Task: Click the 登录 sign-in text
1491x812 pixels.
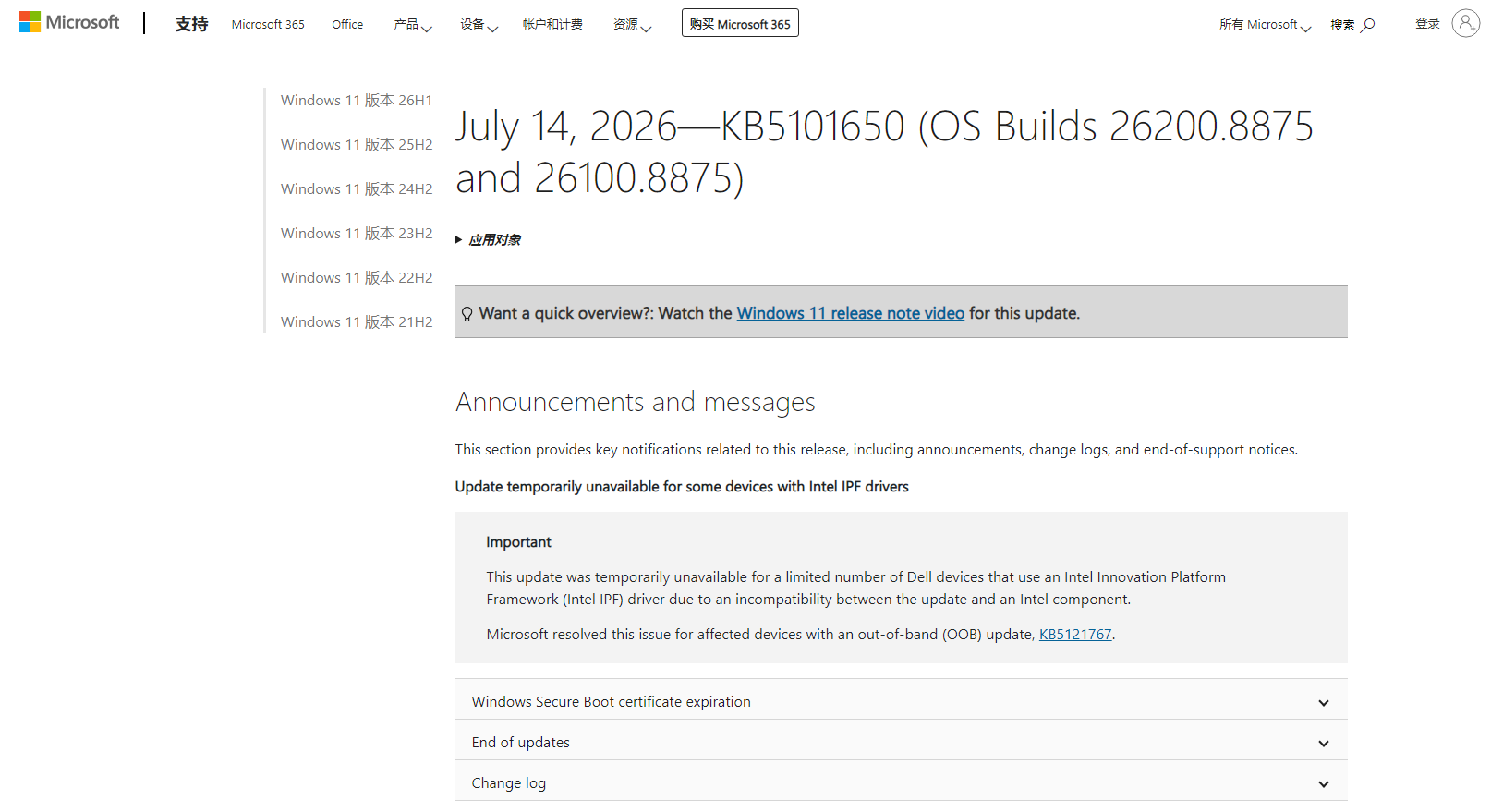Action: click(x=1427, y=23)
